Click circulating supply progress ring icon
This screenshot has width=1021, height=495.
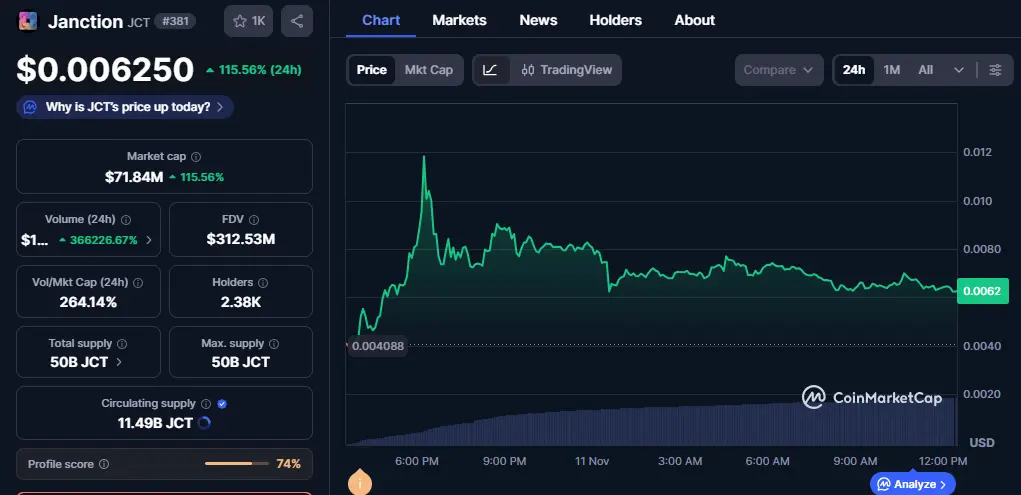pos(204,423)
